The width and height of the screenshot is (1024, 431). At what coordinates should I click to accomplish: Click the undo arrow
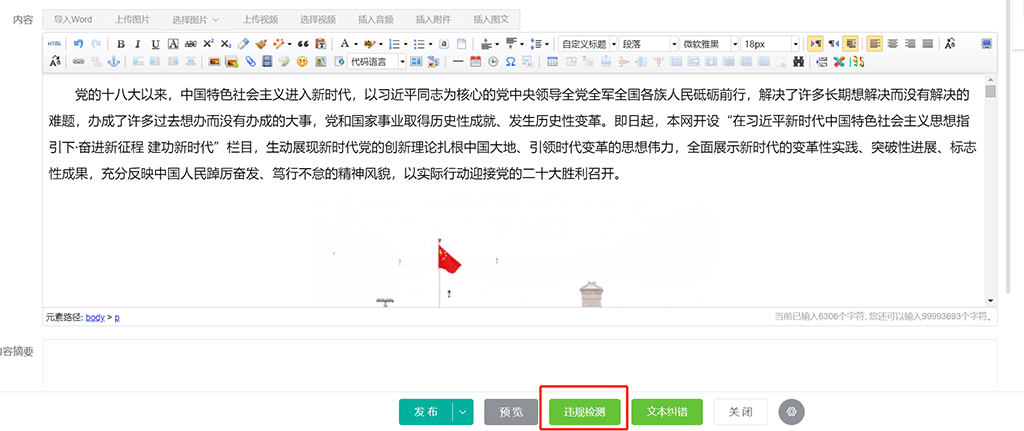(78, 44)
